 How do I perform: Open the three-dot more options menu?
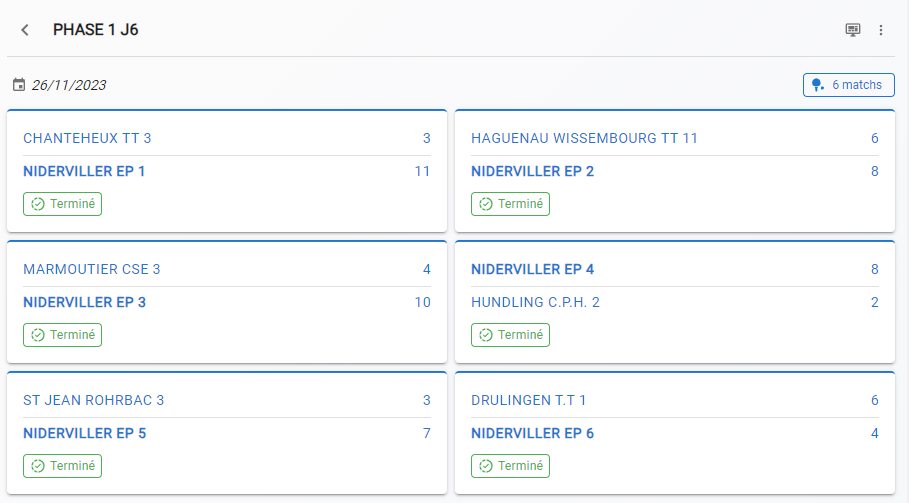881,30
